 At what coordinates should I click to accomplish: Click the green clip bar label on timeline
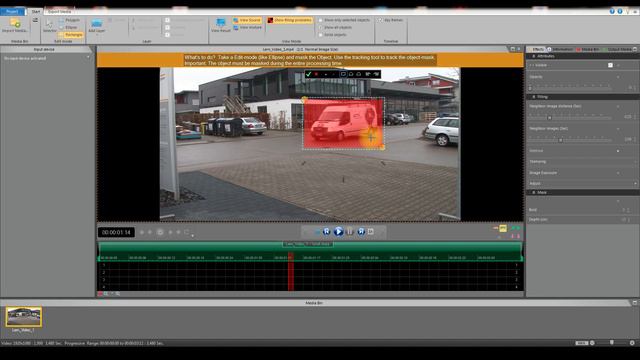(308, 244)
